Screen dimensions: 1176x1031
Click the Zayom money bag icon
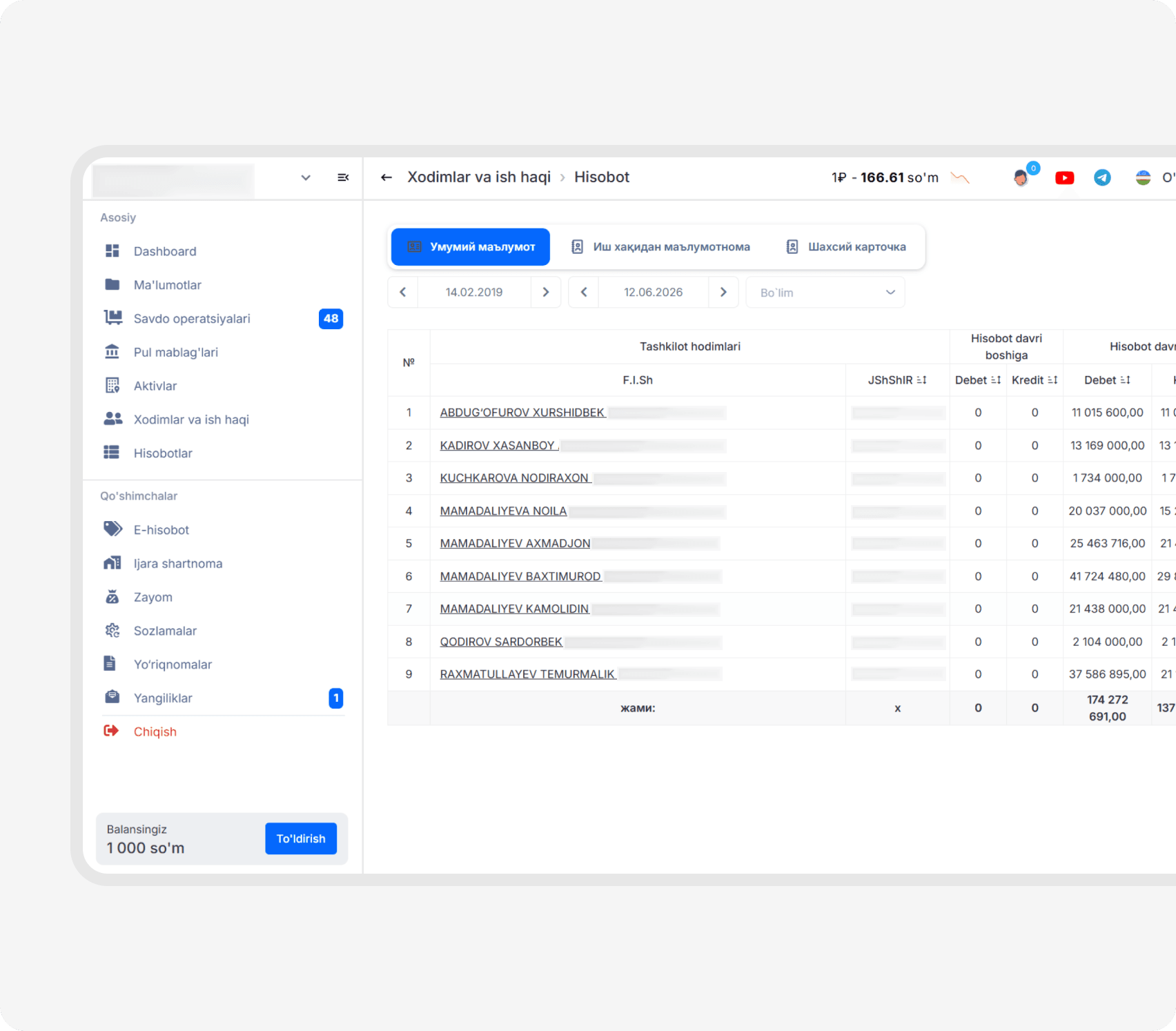pos(112,597)
